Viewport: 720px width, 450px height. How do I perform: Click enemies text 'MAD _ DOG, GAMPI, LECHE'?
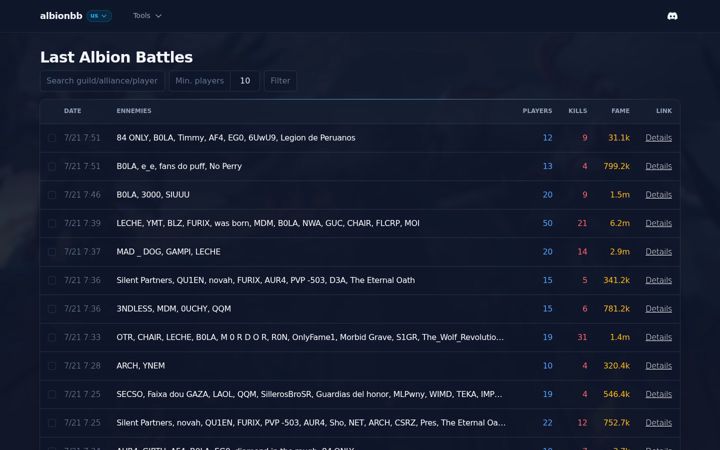coord(169,252)
